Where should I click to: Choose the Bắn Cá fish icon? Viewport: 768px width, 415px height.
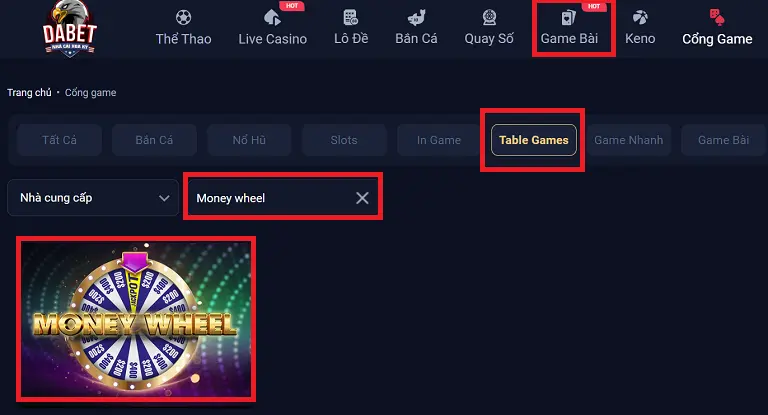click(416, 18)
